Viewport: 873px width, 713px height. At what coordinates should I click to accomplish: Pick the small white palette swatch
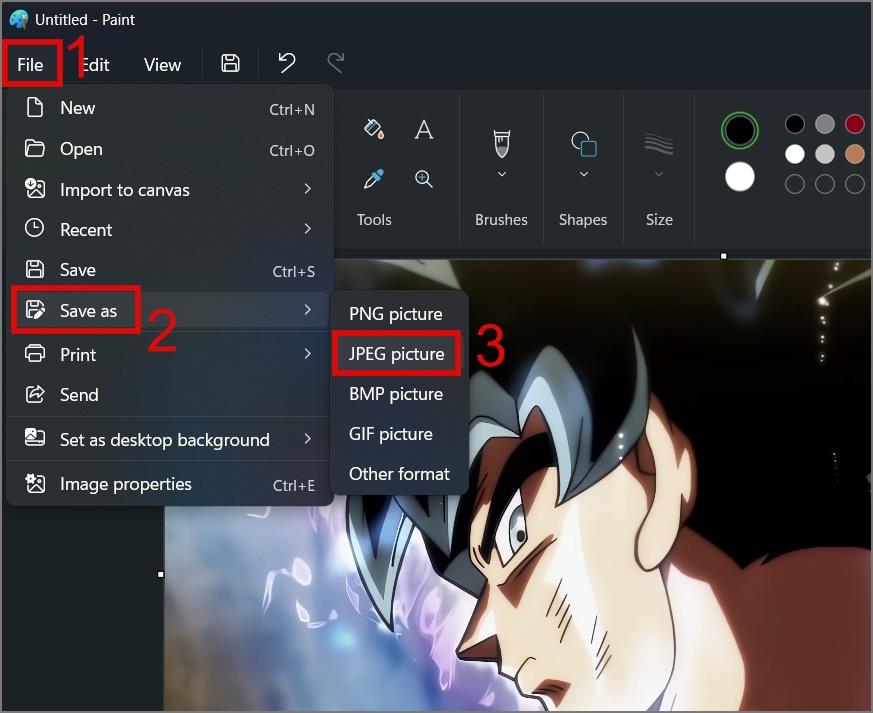tap(794, 154)
